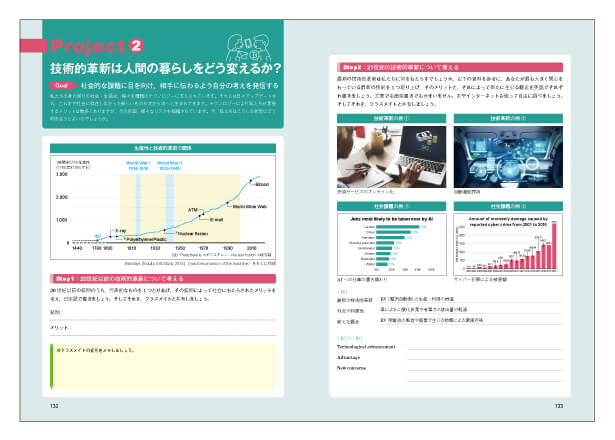Click the "Jobs most likely to be taken over by AI" chart
Viewport: 615px width, 440px height.
391,244
